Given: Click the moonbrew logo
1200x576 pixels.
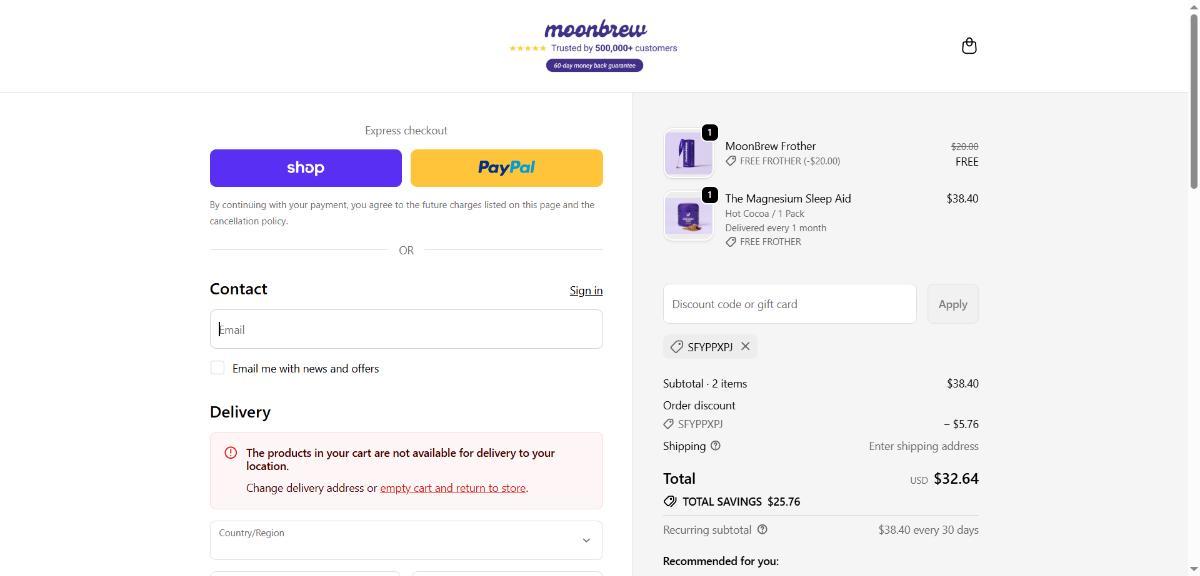Looking at the screenshot, I should (595, 29).
